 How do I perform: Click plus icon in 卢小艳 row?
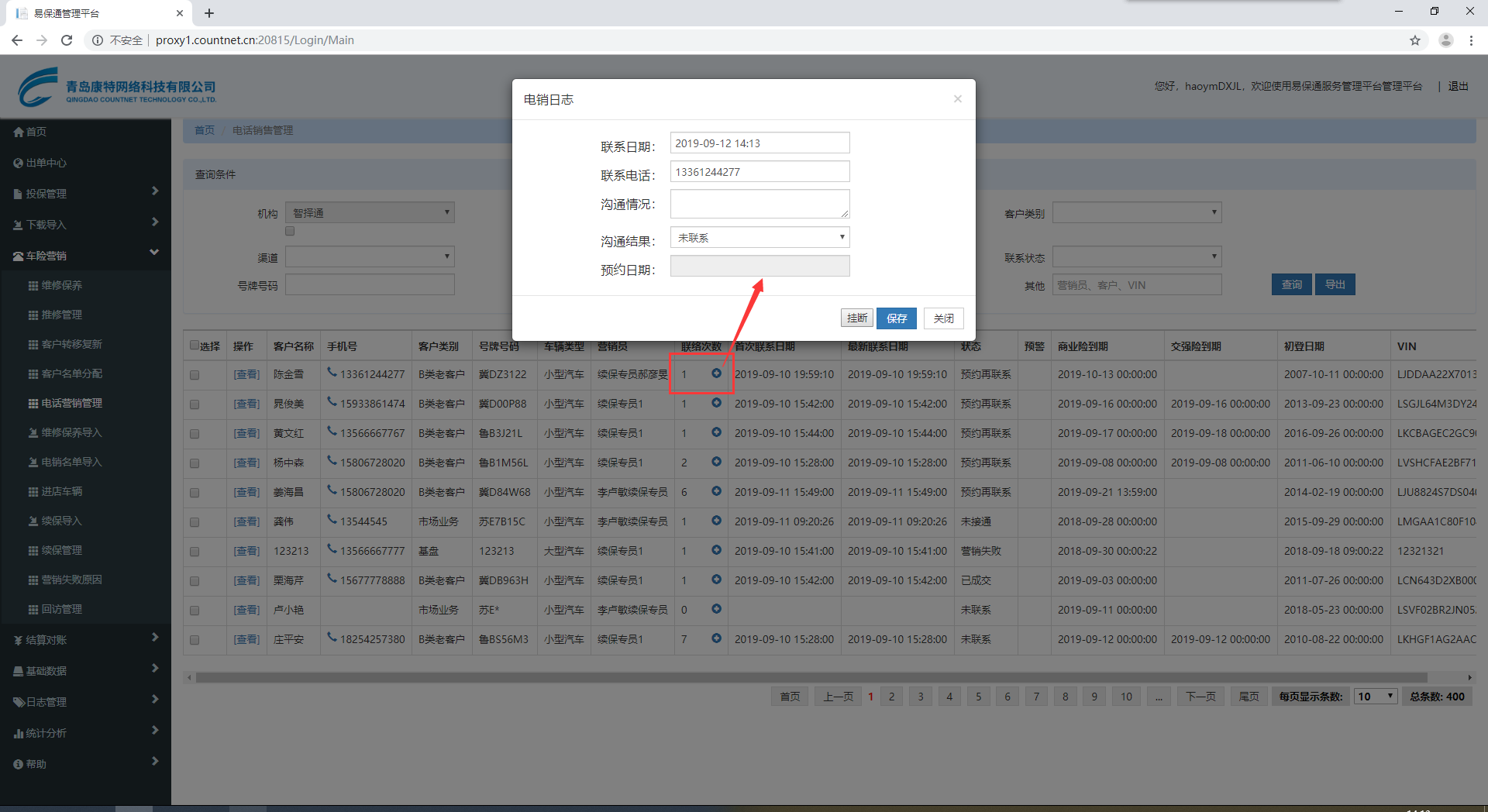(716, 609)
